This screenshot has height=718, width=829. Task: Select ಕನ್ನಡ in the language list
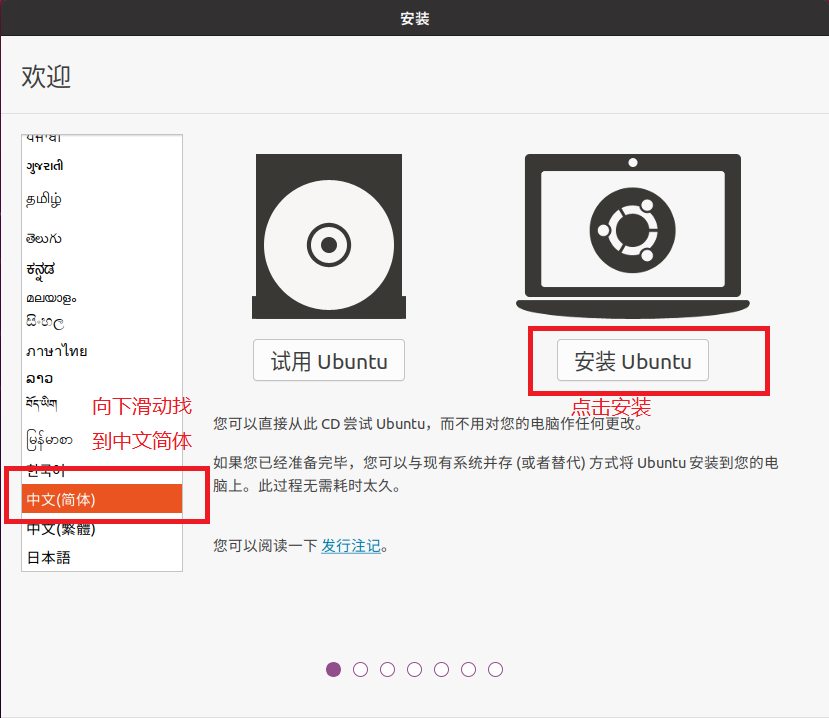point(102,269)
